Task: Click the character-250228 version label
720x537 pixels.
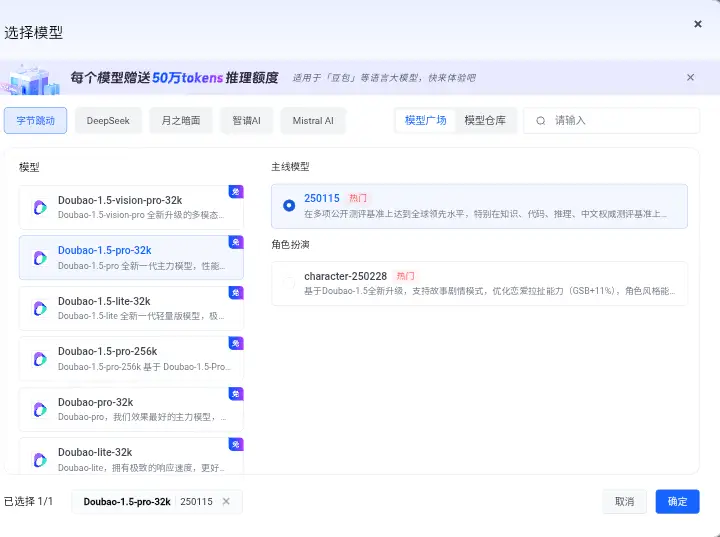Action: pos(345,276)
